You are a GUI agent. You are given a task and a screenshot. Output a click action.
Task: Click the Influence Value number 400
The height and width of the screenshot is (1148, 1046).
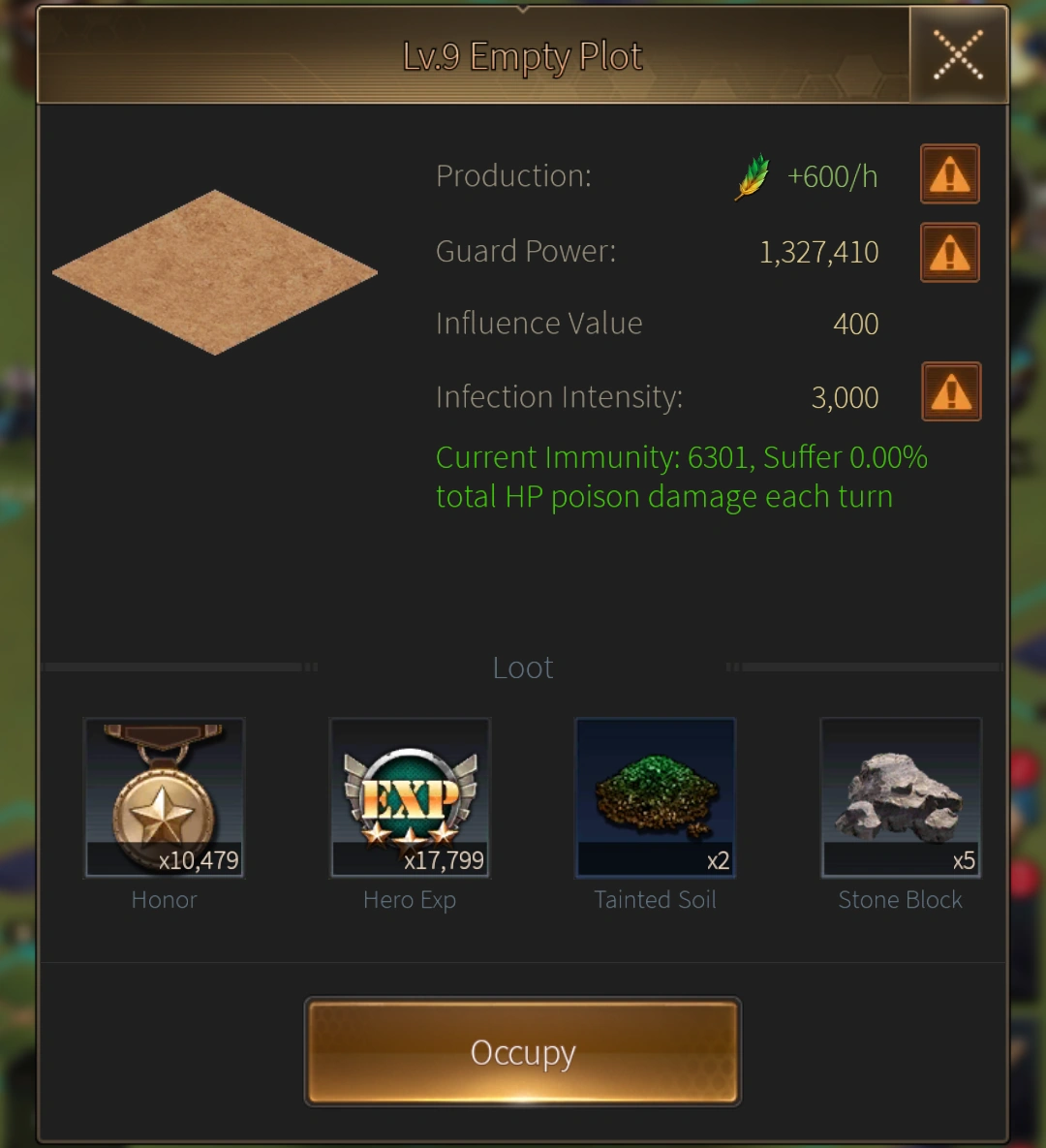click(855, 324)
